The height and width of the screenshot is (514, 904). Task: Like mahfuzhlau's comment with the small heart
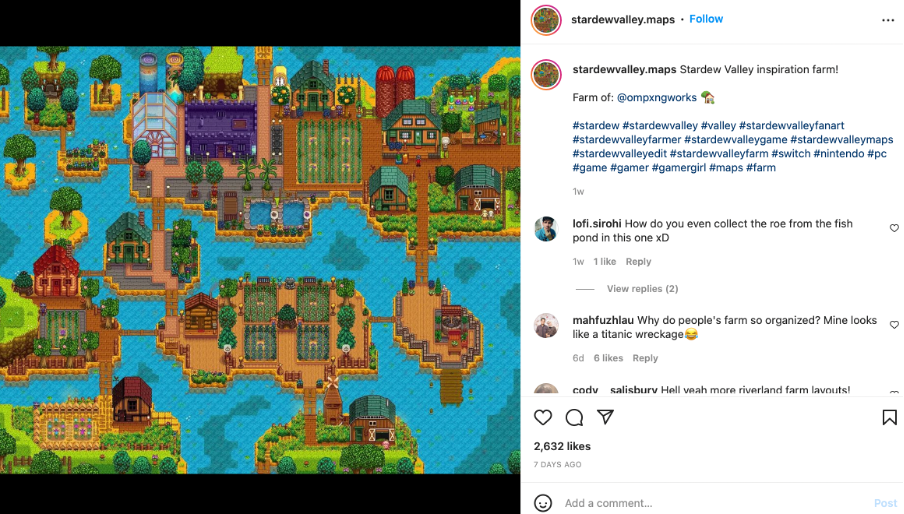click(894, 325)
